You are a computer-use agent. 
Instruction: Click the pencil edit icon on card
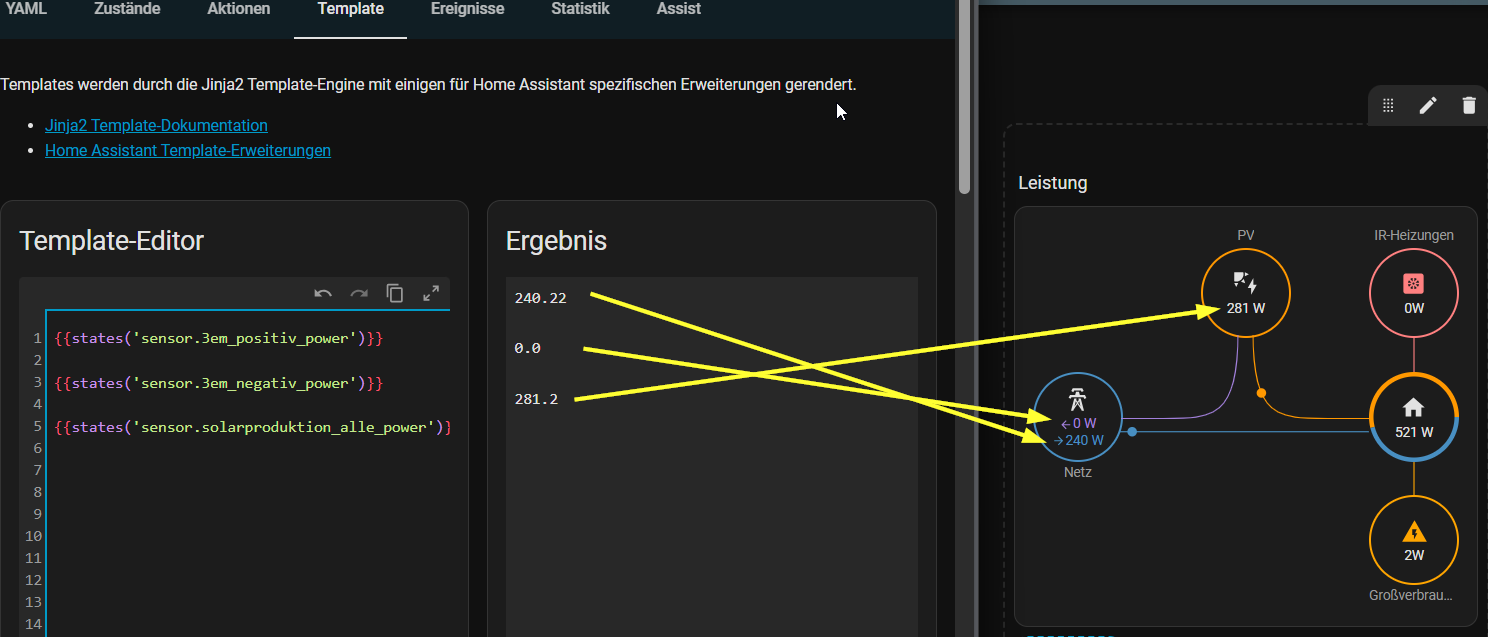click(x=1428, y=105)
